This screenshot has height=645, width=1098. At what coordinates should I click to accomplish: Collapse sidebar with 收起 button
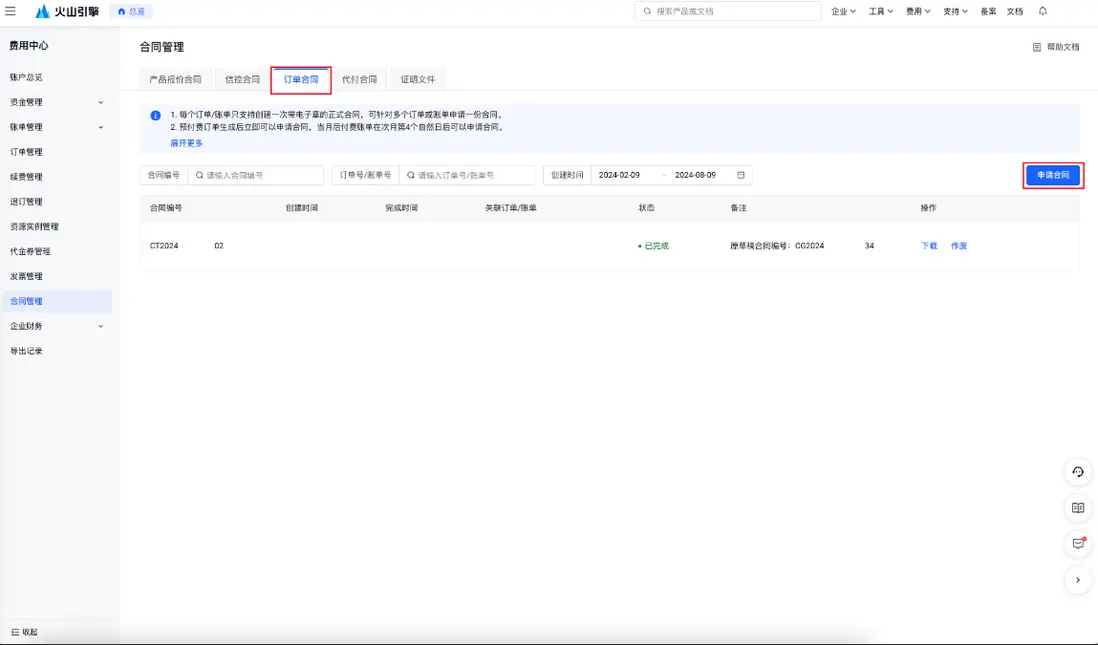click(x=25, y=632)
